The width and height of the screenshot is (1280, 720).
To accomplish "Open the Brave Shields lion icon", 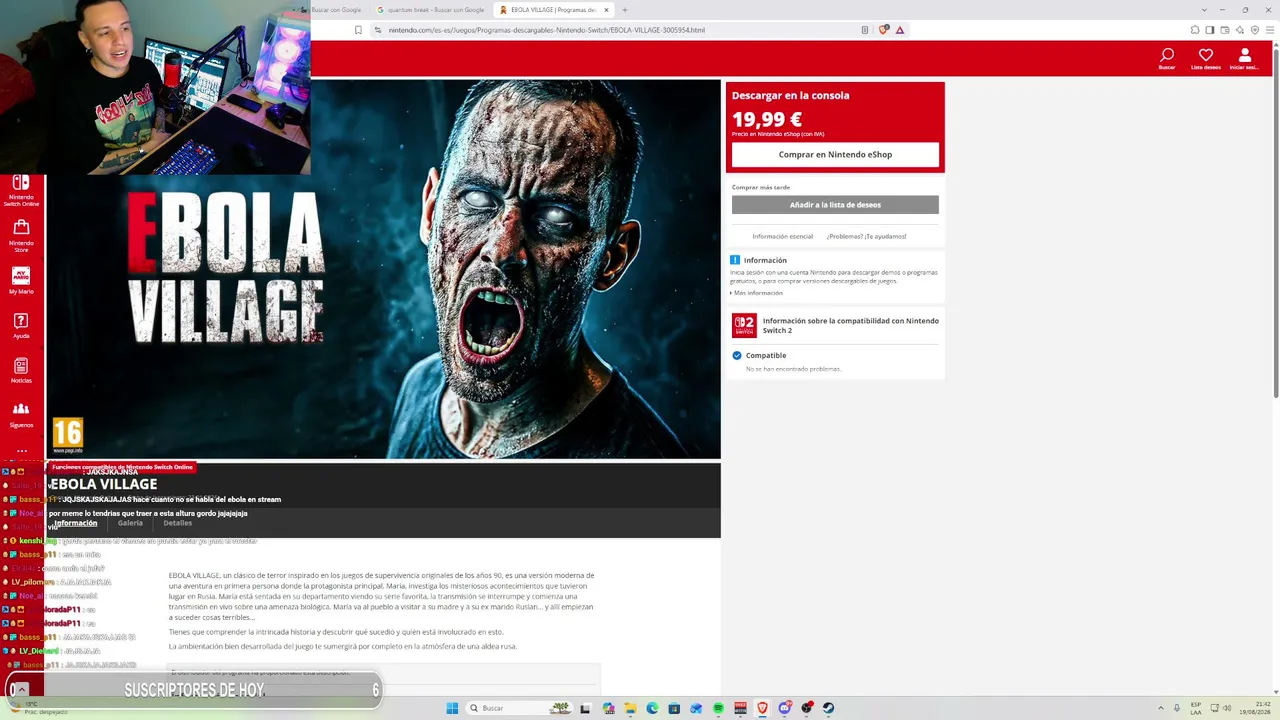I will [883, 30].
